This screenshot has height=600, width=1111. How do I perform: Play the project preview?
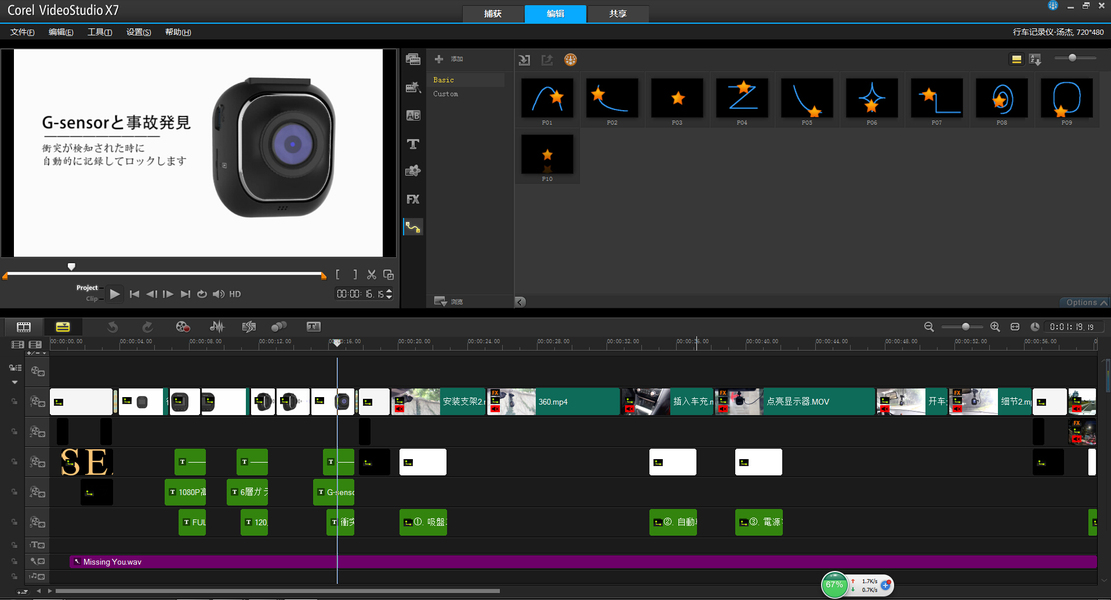coord(115,294)
